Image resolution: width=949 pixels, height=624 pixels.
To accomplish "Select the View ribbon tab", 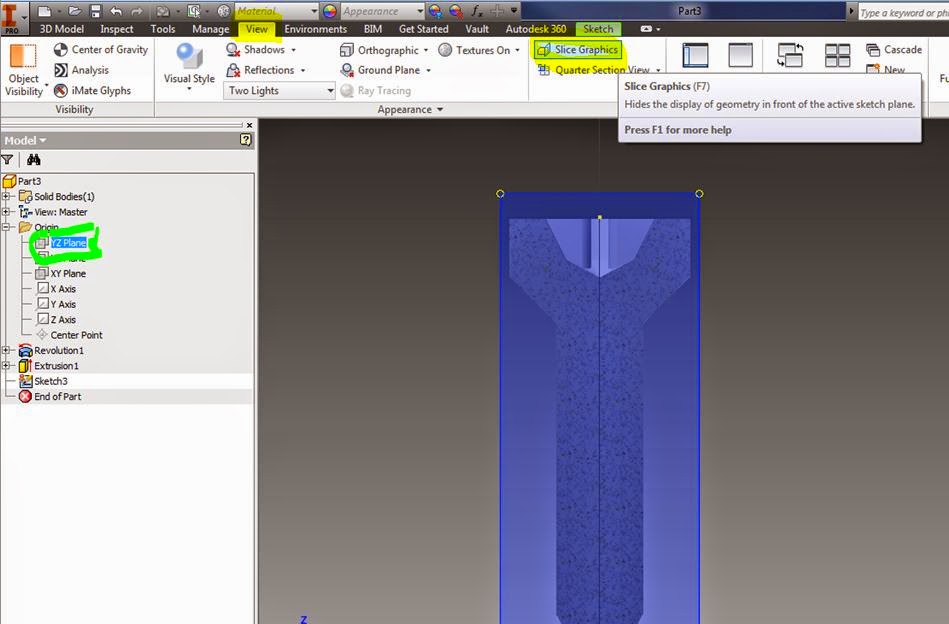I will (x=257, y=29).
